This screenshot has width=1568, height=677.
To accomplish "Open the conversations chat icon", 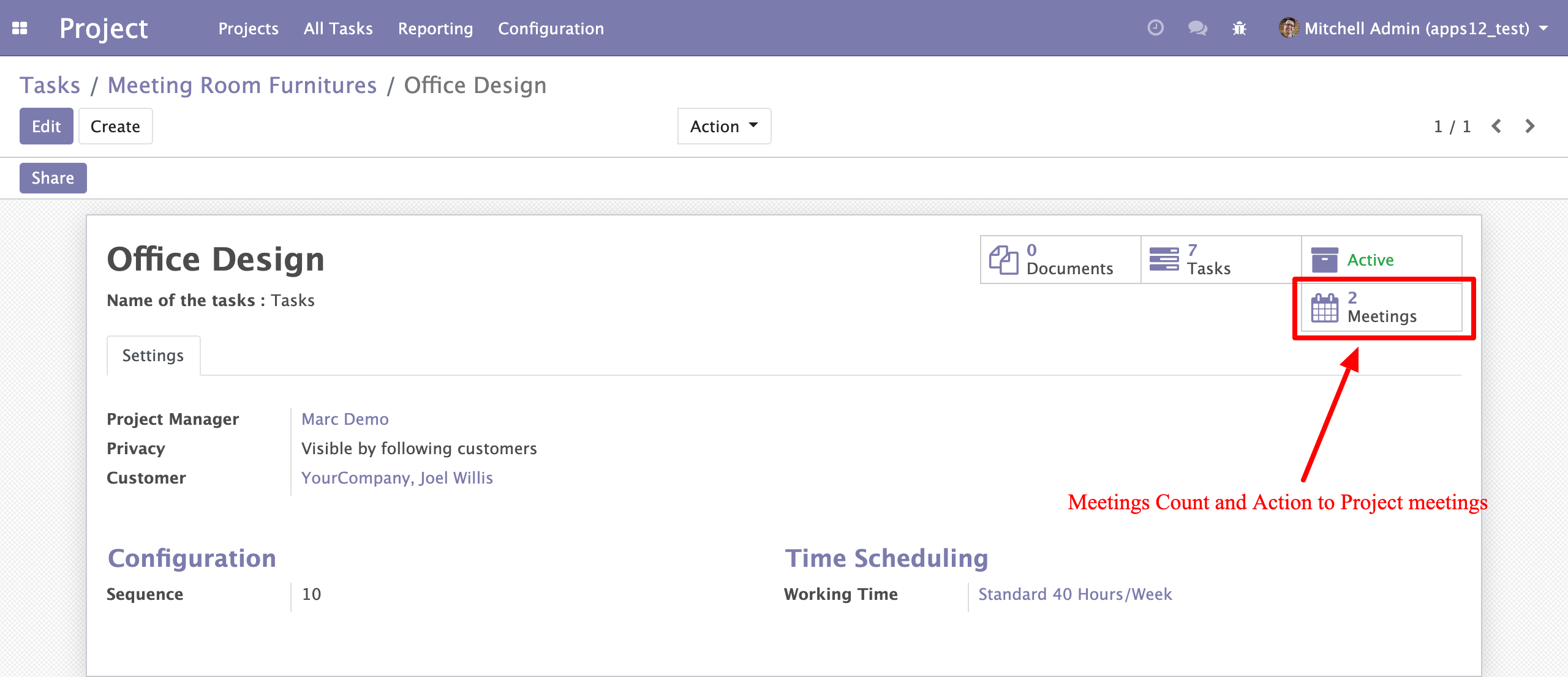I will click(x=1197, y=28).
